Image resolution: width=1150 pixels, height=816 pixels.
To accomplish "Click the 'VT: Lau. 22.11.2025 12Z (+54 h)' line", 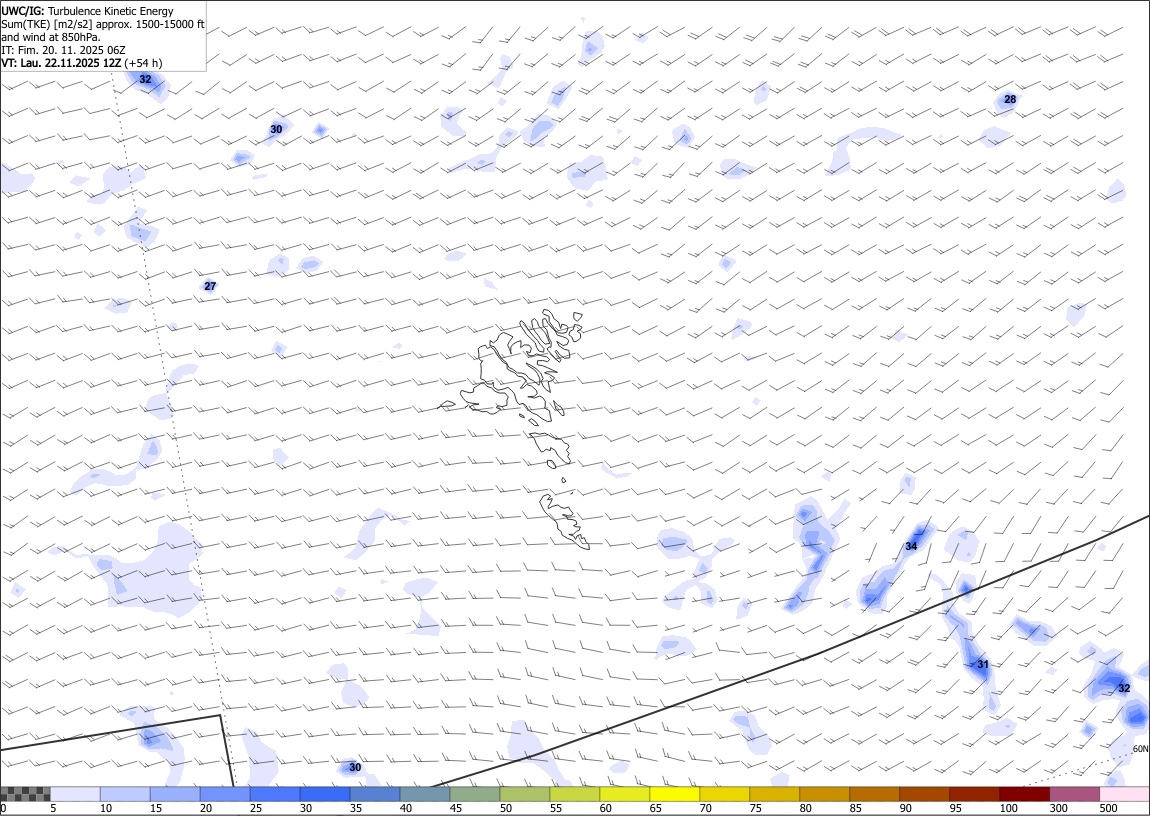I will tap(82, 63).
